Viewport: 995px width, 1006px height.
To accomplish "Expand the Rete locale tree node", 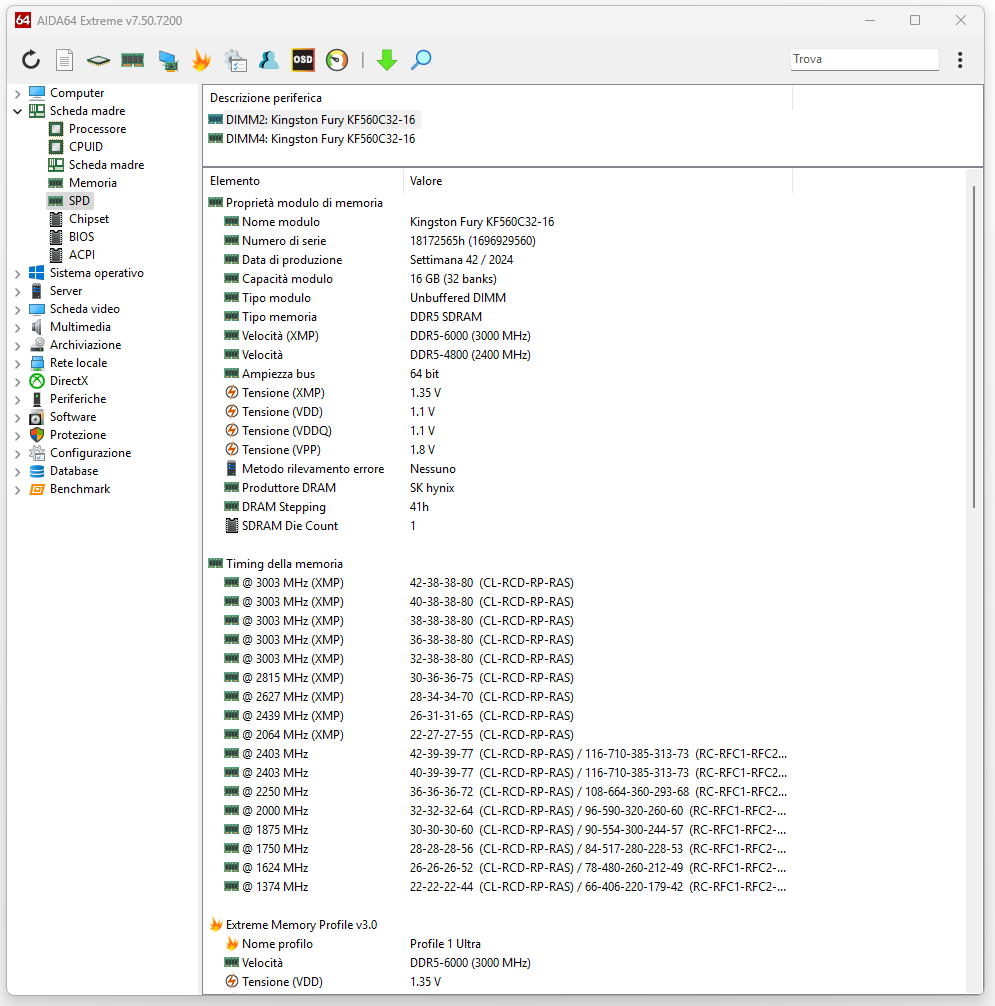I will (17, 362).
